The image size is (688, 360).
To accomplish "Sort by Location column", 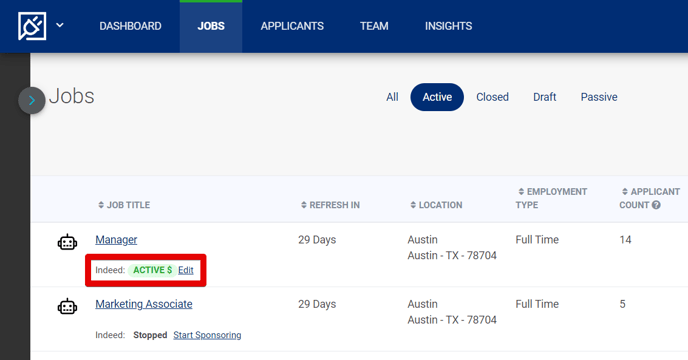I will coord(436,205).
